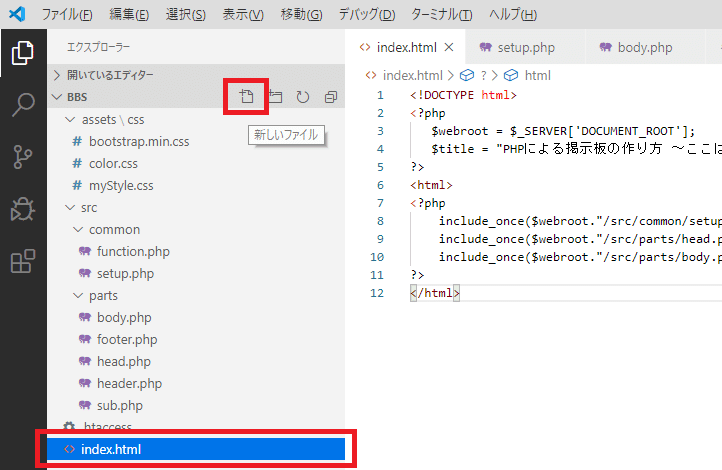Switch to the body.php editor tab
Image resolution: width=722 pixels, height=470 pixels.
pyautogui.click(x=645, y=47)
